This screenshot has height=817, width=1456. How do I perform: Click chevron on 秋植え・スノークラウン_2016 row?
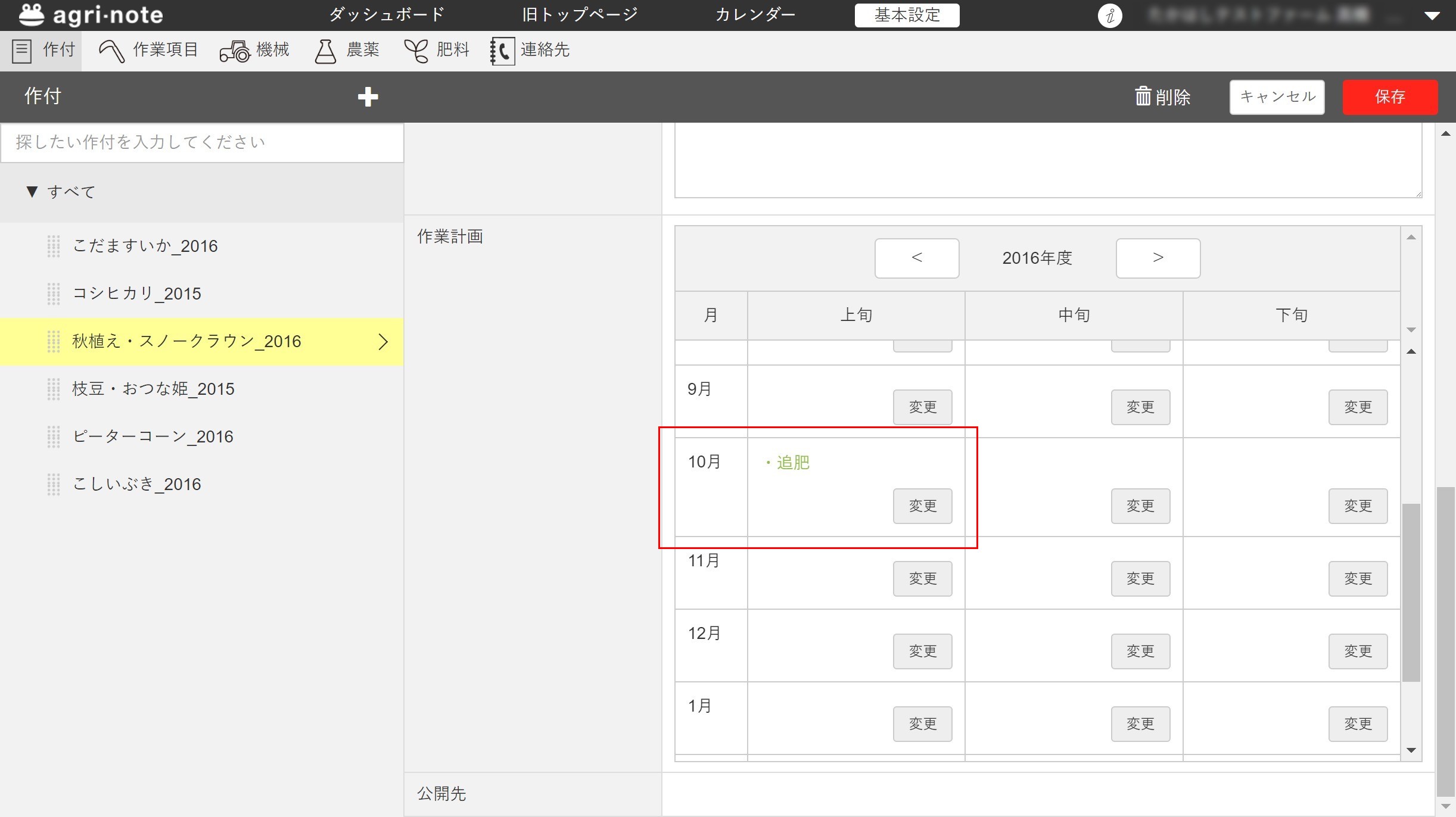pos(383,342)
